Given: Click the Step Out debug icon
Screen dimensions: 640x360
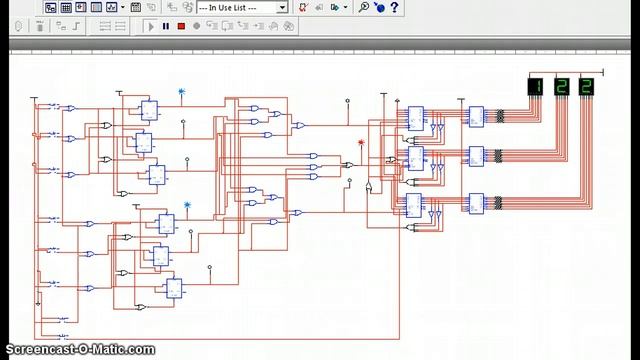Looking at the screenshot, I should coord(243,26).
